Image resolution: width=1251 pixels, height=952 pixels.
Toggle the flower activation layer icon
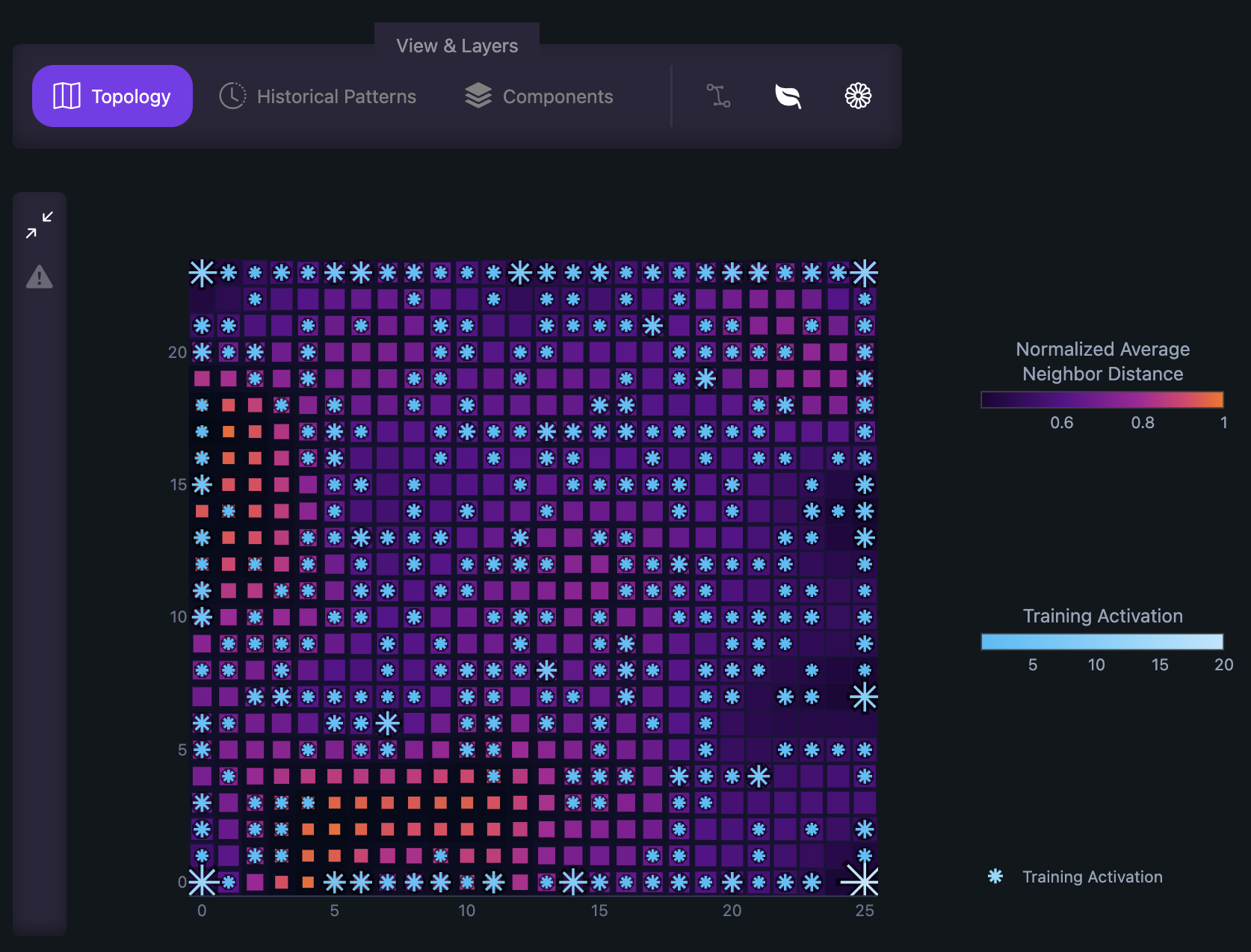[858, 96]
